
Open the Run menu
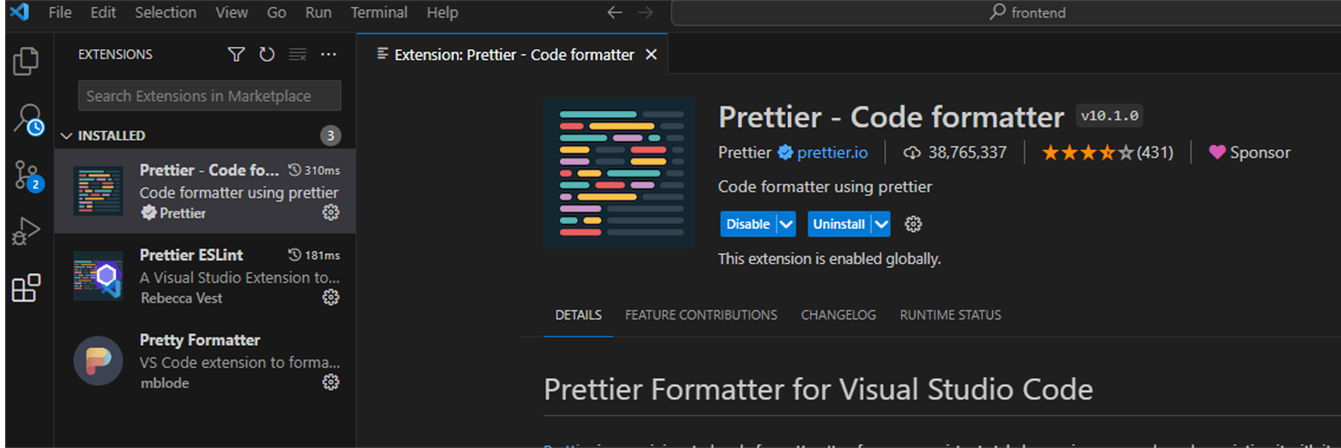tap(319, 13)
